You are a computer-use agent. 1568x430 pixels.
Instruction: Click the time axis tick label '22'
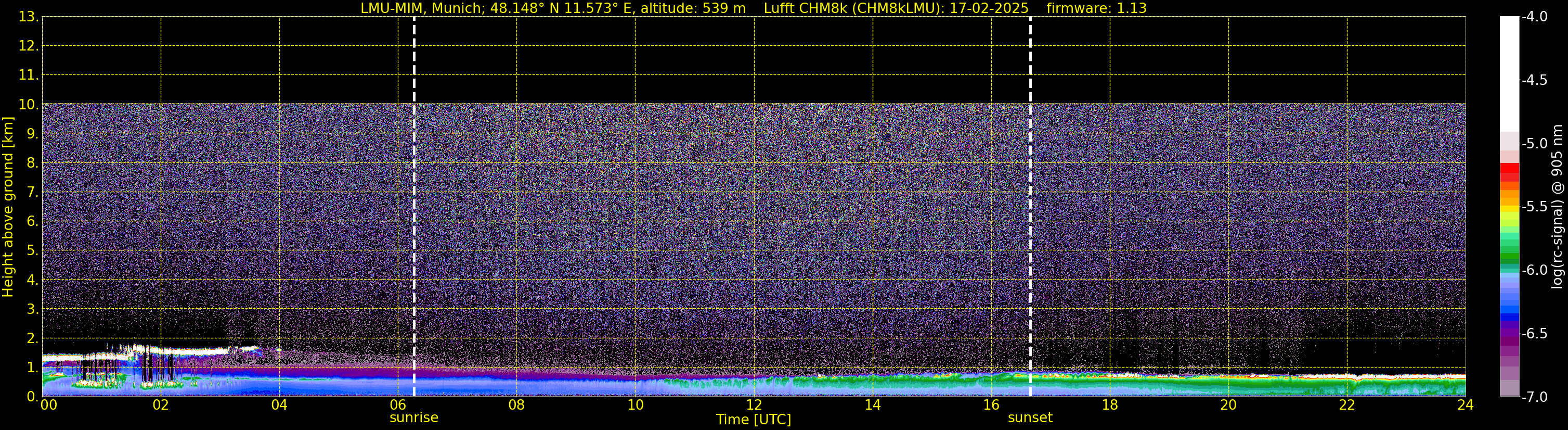point(1347,405)
